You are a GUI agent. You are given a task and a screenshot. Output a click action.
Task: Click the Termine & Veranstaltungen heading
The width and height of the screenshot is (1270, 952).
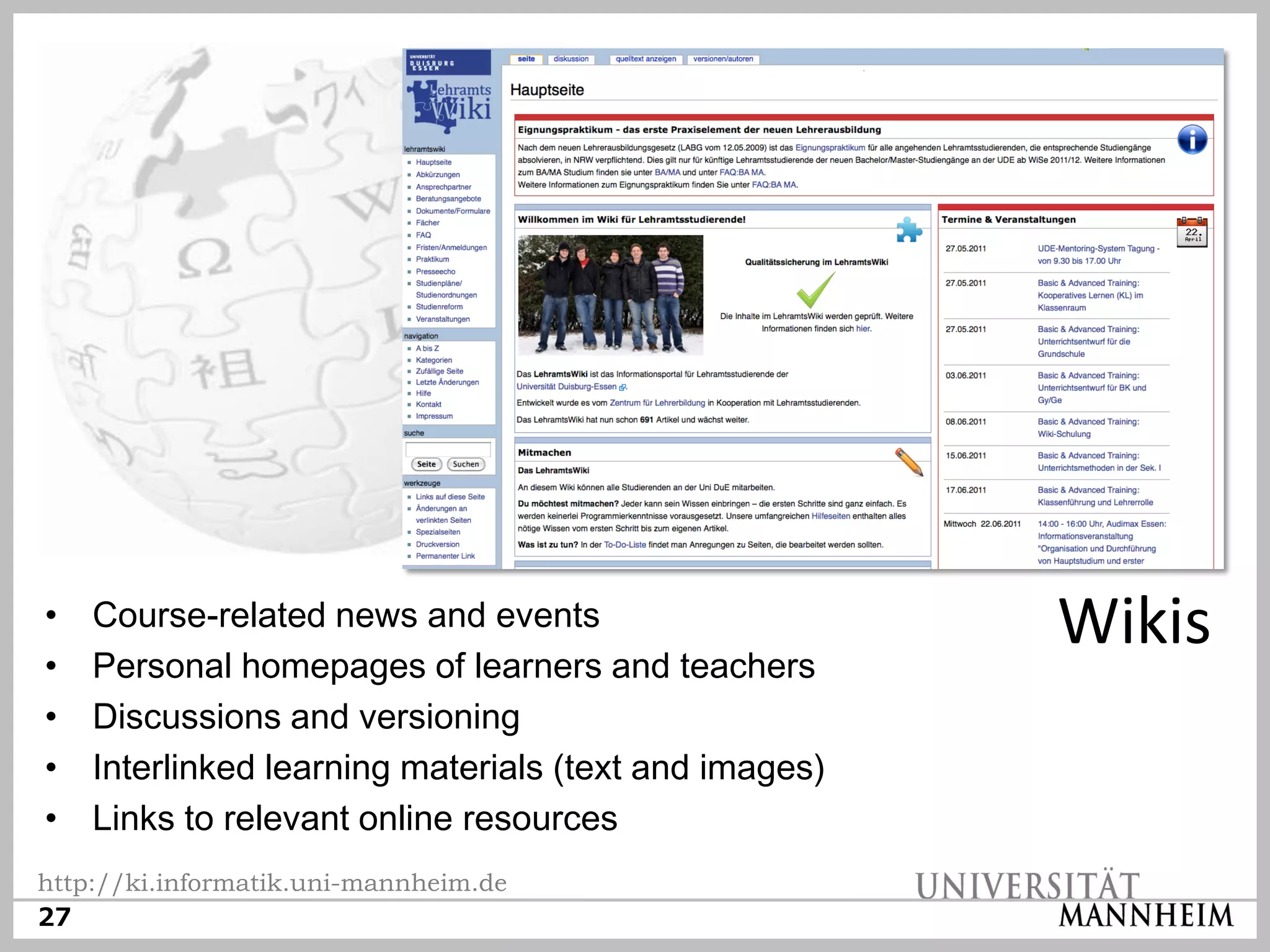point(1008,220)
